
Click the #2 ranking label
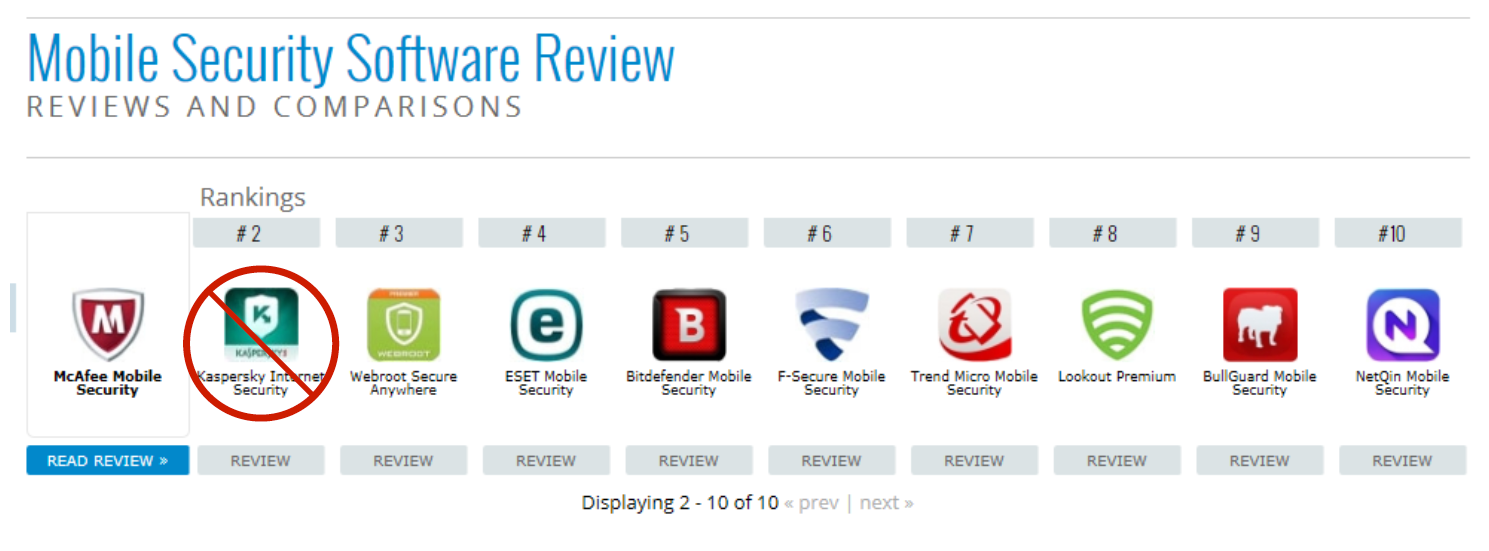point(257,233)
